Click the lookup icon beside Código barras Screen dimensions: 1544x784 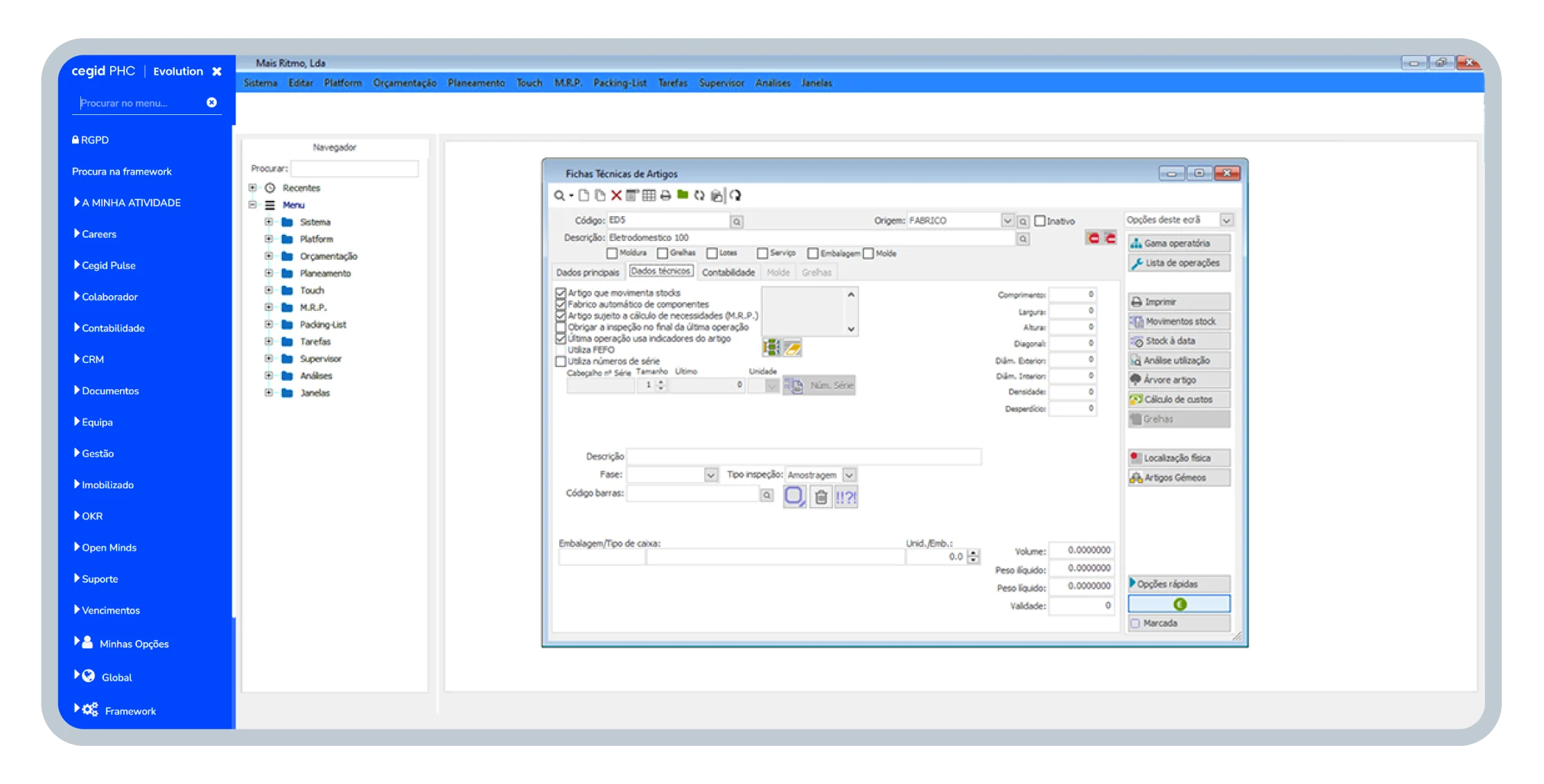(x=766, y=495)
